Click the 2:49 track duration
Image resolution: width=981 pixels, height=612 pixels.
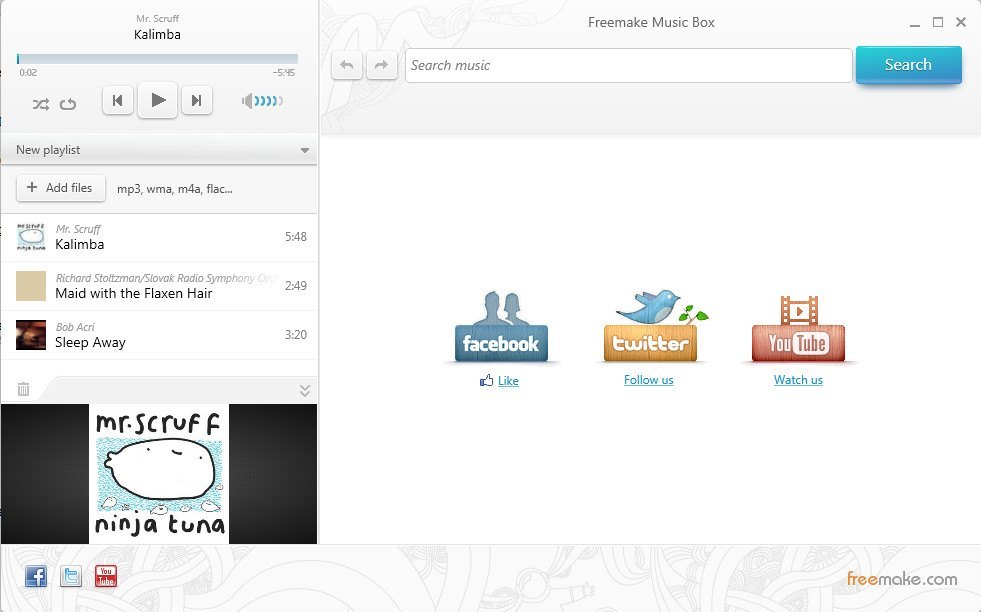click(296, 285)
